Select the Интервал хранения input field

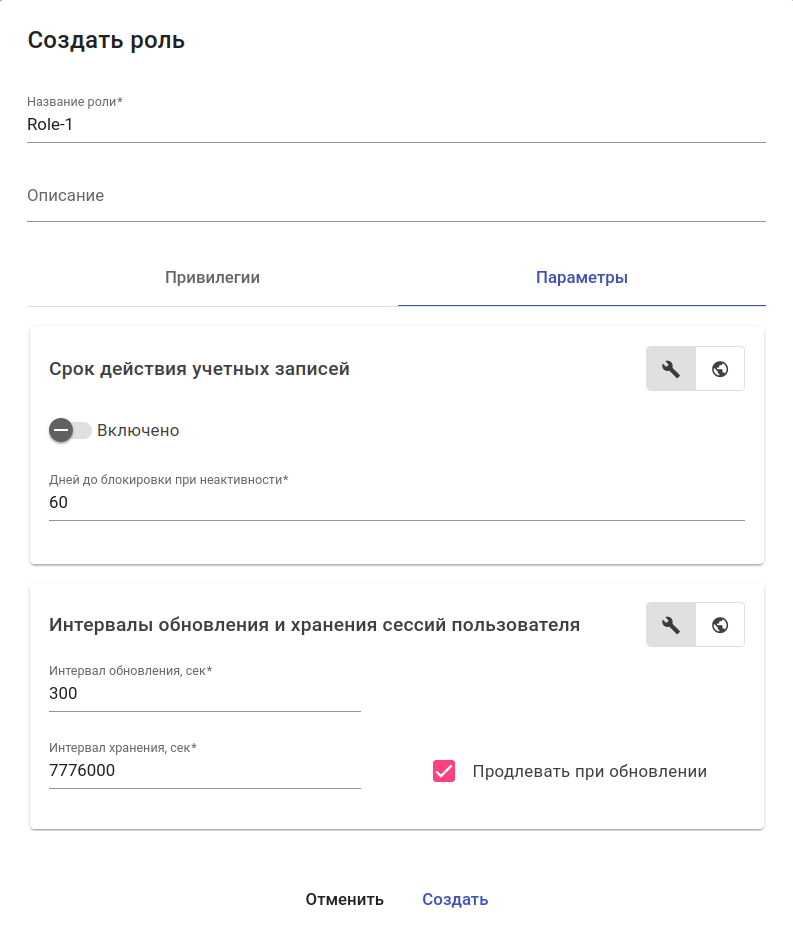click(x=204, y=771)
